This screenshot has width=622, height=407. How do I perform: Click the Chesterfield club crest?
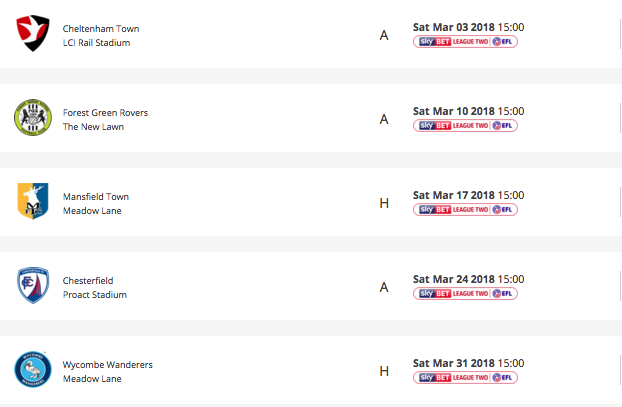pyautogui.click(x=33, y=287)
